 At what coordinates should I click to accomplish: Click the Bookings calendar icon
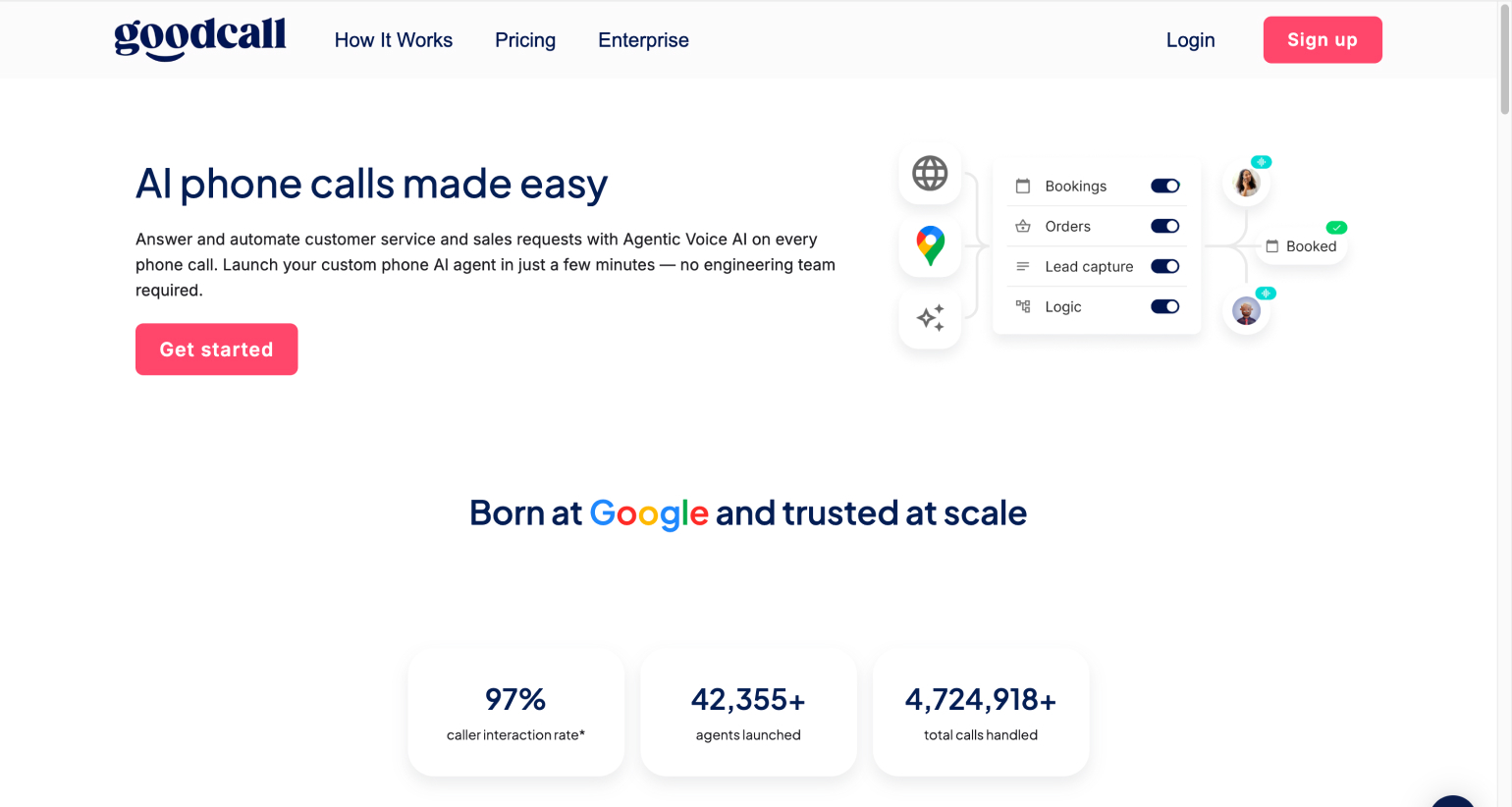coord(1023,187)
